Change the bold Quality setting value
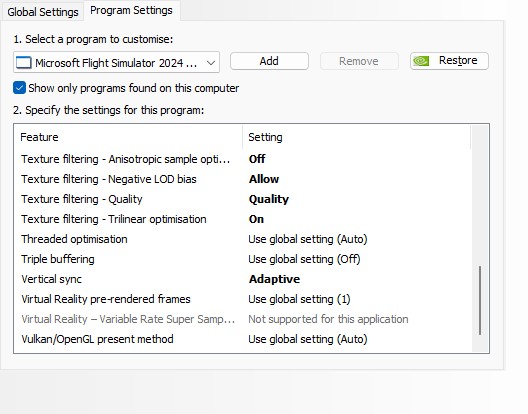The height and width of the screenshot is (414, 528). 269,199
